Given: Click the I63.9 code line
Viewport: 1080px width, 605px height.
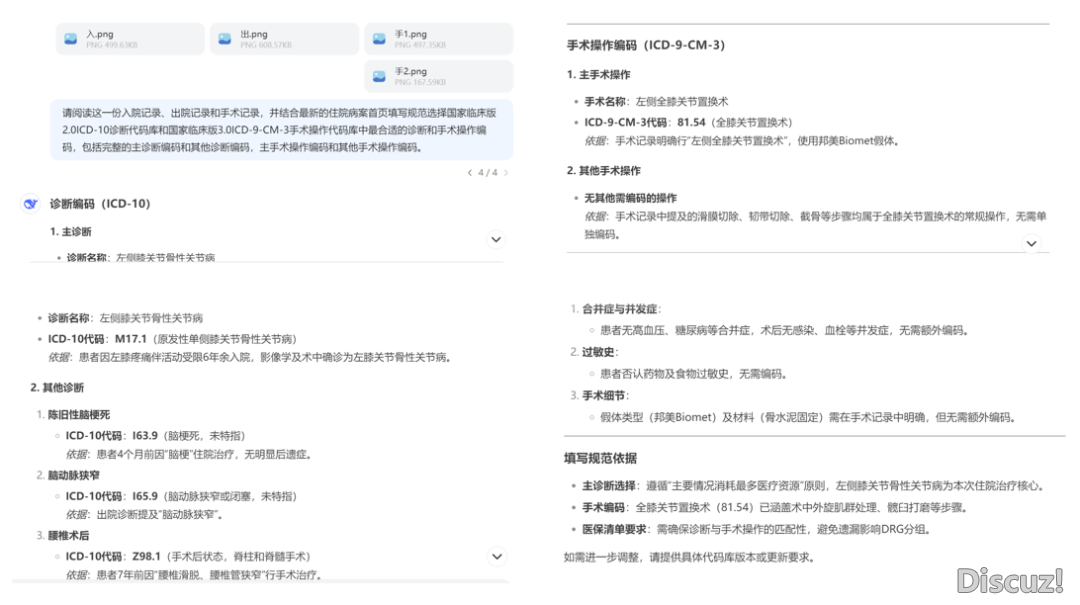Looking at the screenshot, I should click(155, 436).
